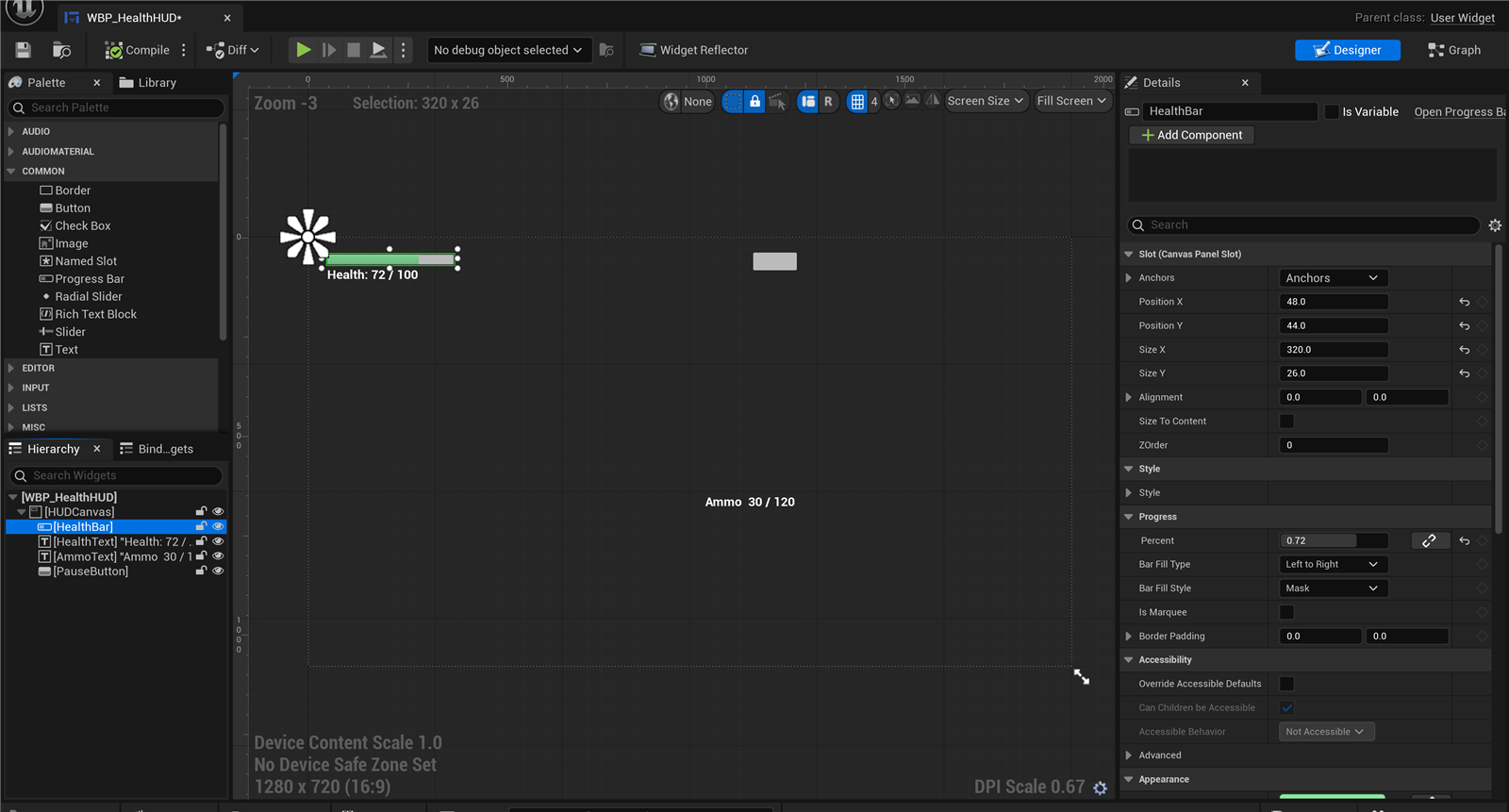The height and width of the screenshot is (812, 1509).
Task: Toggle the dashed outline display icon
Action: (733, 101)
